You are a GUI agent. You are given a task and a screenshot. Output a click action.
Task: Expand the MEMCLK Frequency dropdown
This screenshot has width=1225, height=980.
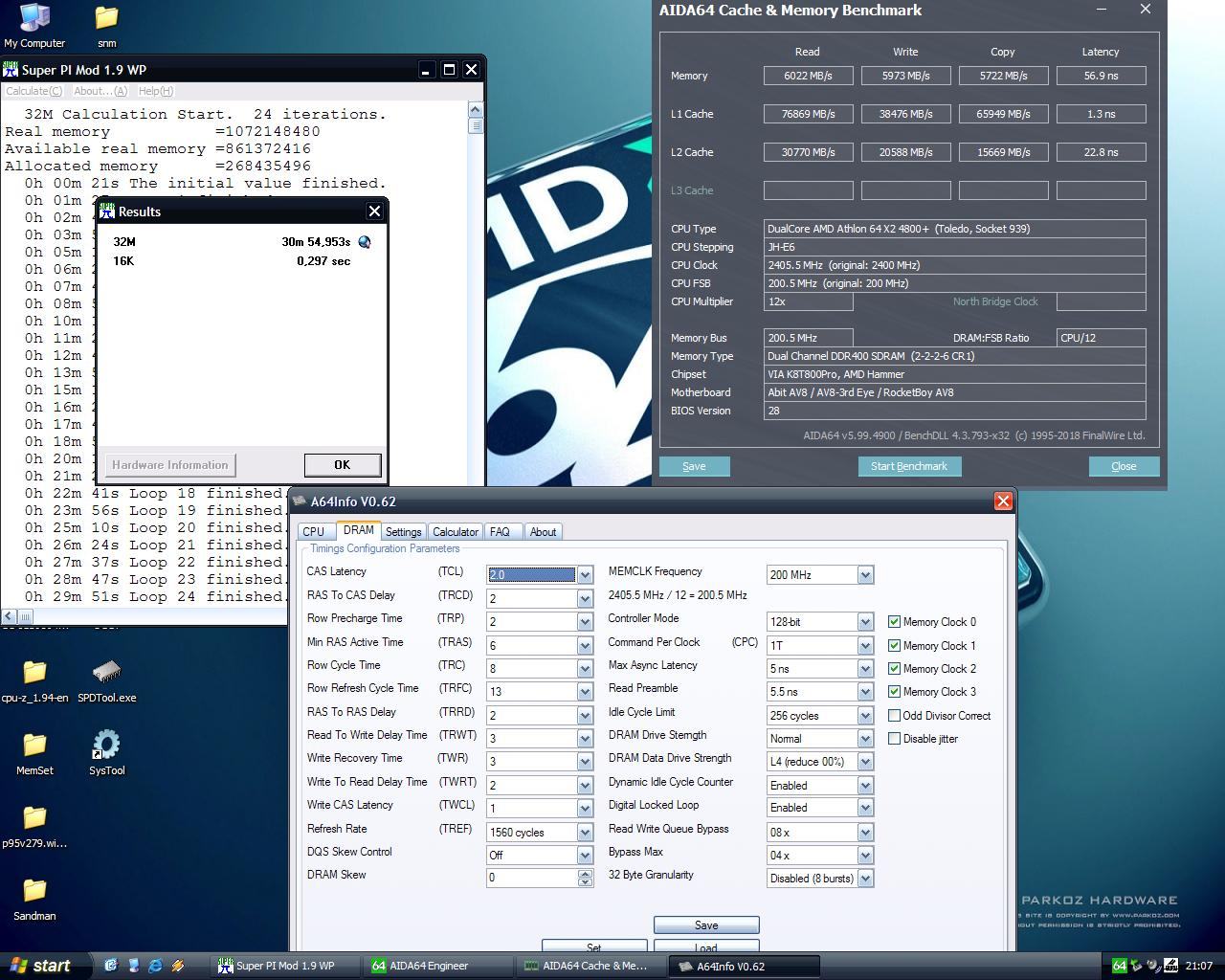coord(865,575)
